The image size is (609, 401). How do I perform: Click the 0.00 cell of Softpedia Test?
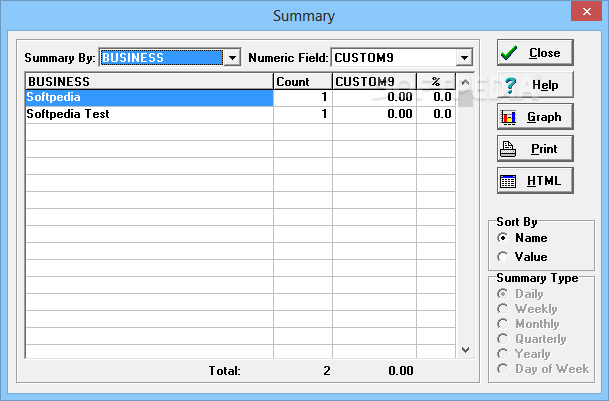374,114
